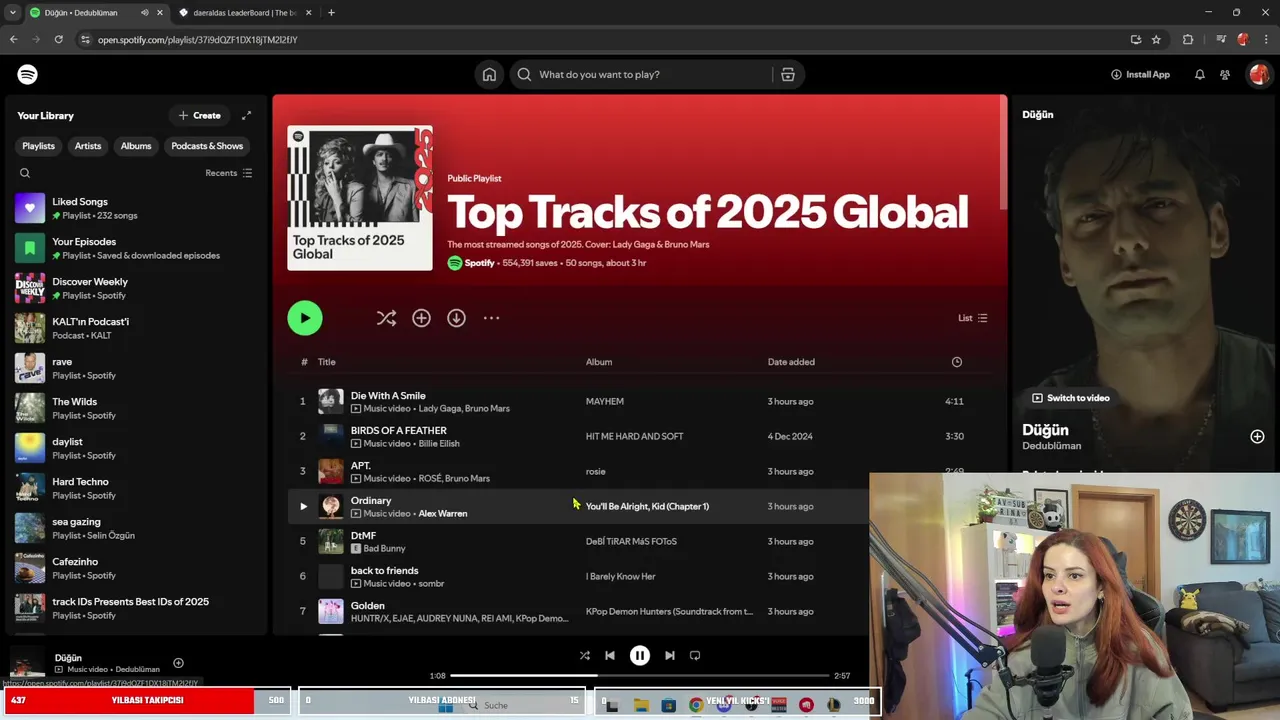This screenshot has width=1280, height=720.
Task: Open the browser tab list dropdown
Action: point(12,13)
